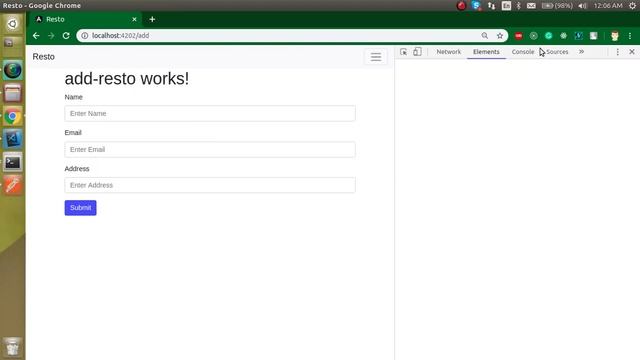Go back using browser back arrow
Viewport: 640px width, 360px height.
pyautogui.click(x=36, y=36)
